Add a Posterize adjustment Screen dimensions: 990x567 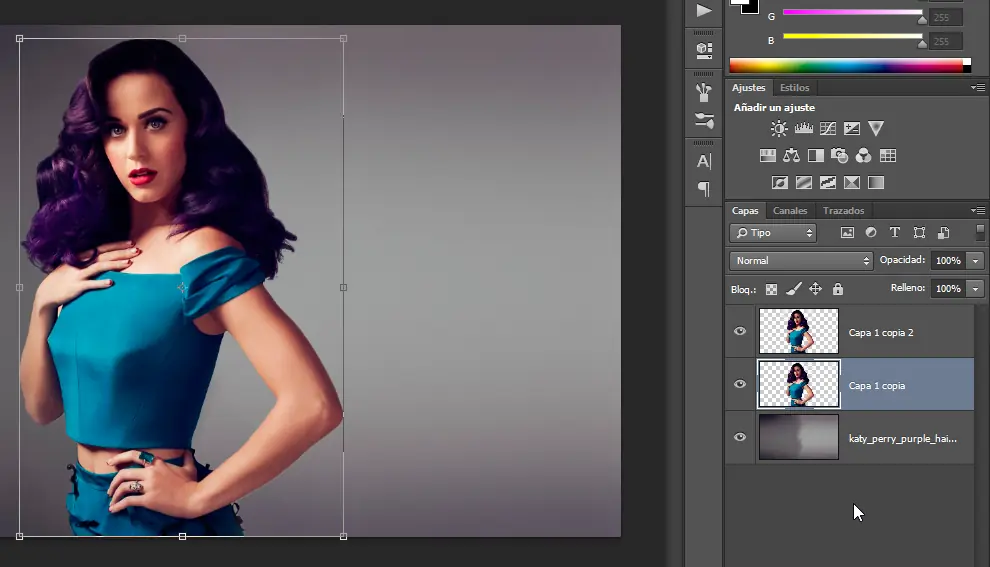(804, 182)
